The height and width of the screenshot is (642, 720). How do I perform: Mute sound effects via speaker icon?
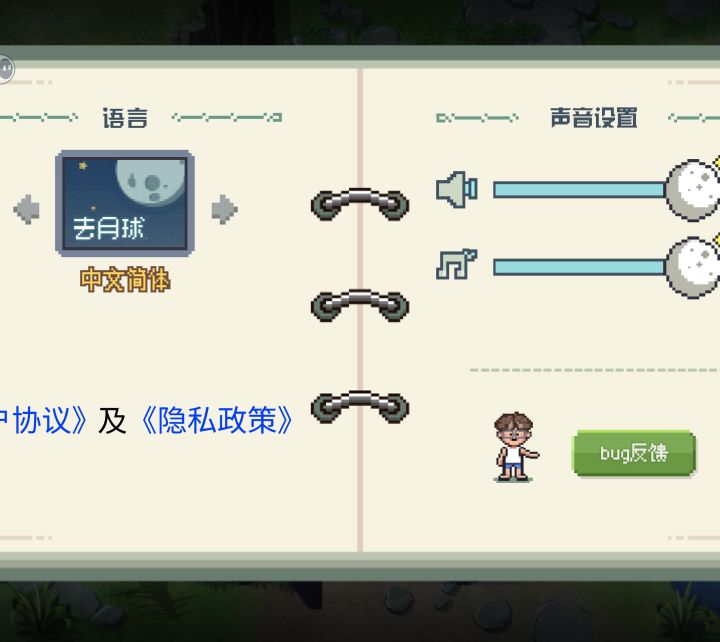click(456, 189)
